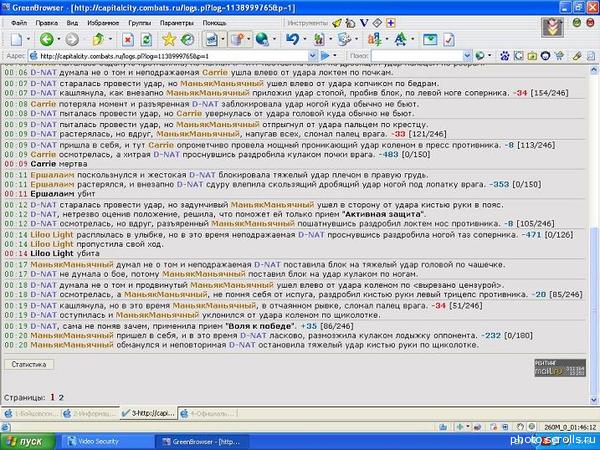The height and width of the screenshot is (450, 600).
Task: Click the green Go arrow next to address
Action: point(325,56)
